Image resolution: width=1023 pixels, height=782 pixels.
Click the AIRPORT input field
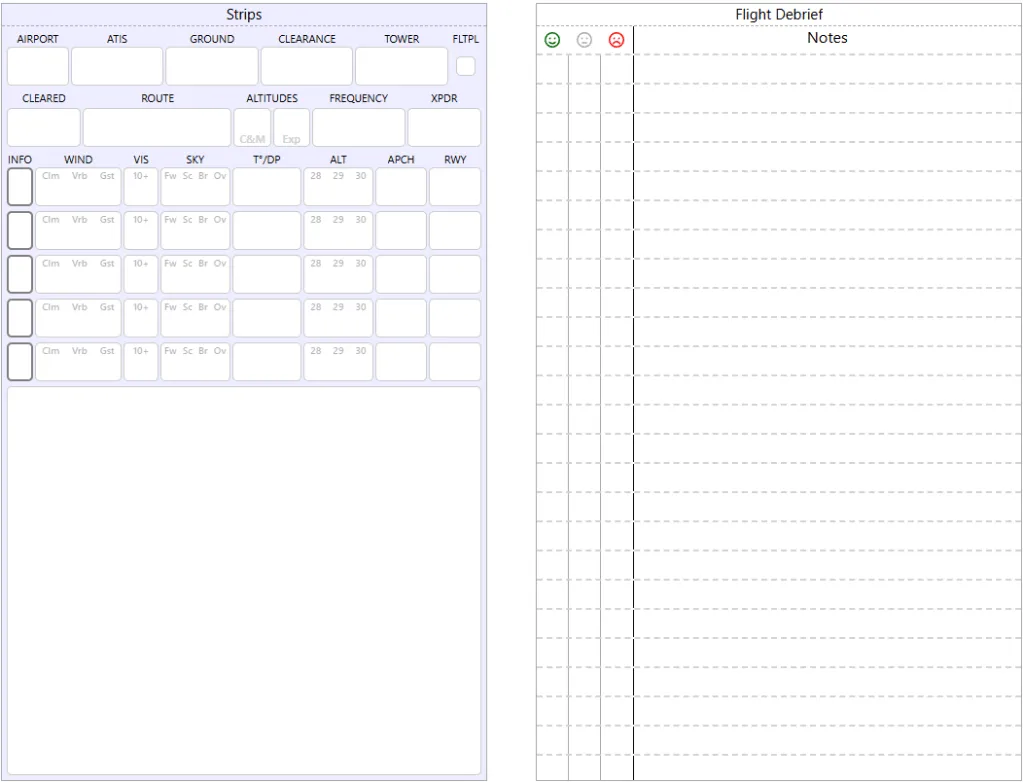click(x=38, y=67)
